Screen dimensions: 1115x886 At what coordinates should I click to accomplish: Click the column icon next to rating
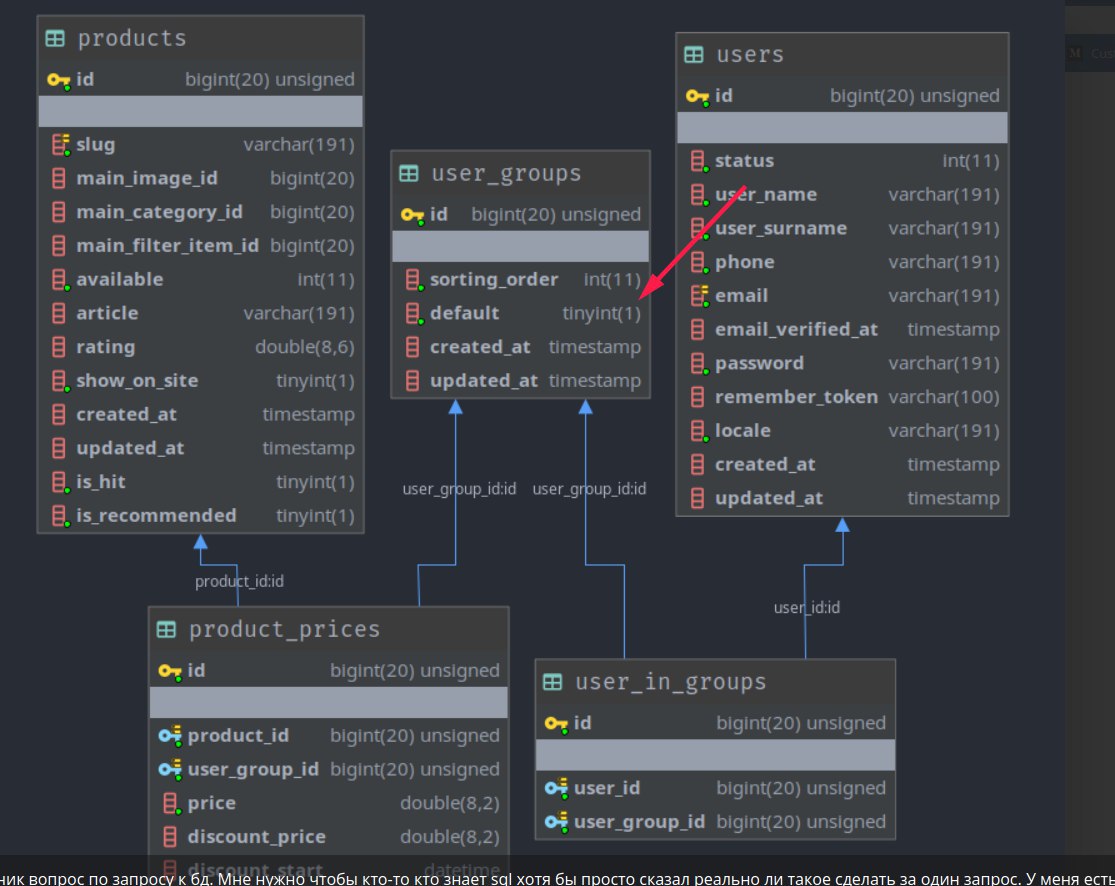click(x=59, y=347)
